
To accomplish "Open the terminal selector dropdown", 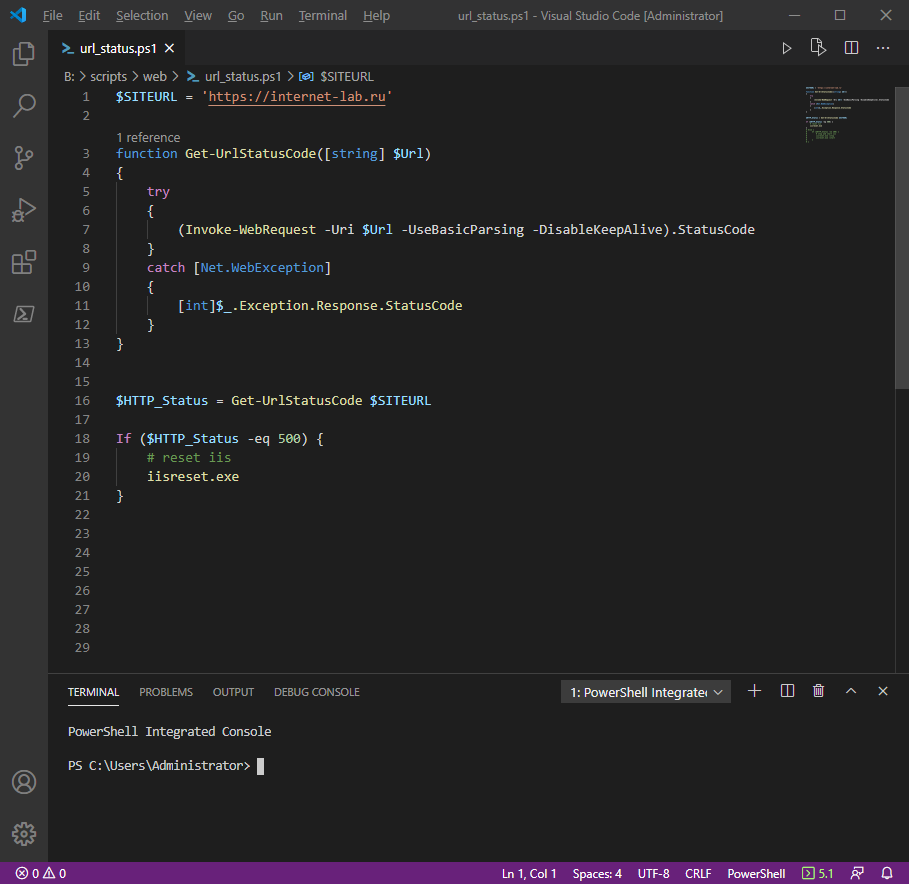I will tap(646, 692).
